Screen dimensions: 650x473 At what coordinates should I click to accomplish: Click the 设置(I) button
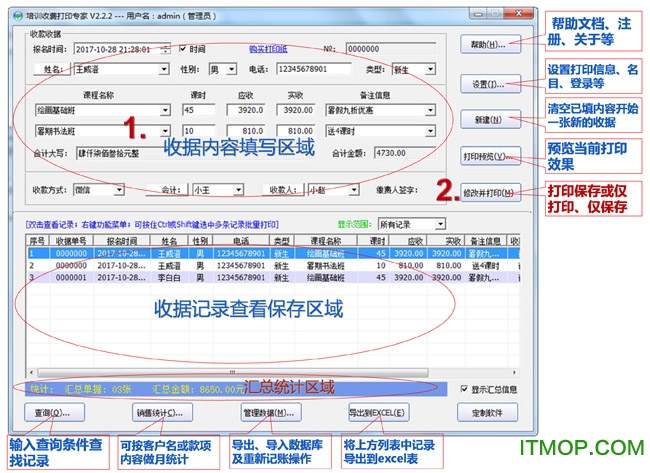(490, 84)
